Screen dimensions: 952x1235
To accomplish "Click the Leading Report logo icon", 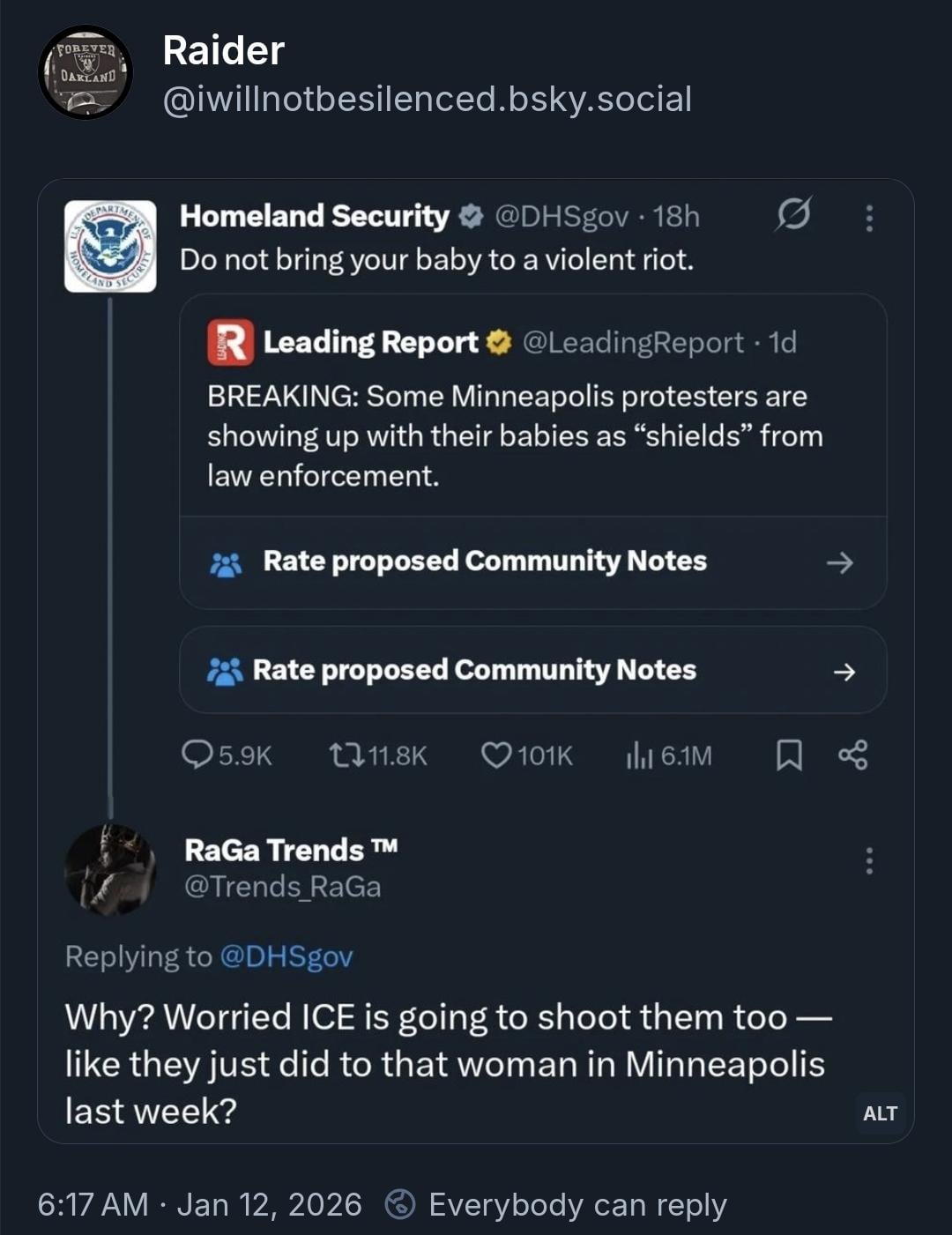I will point(230,342).
